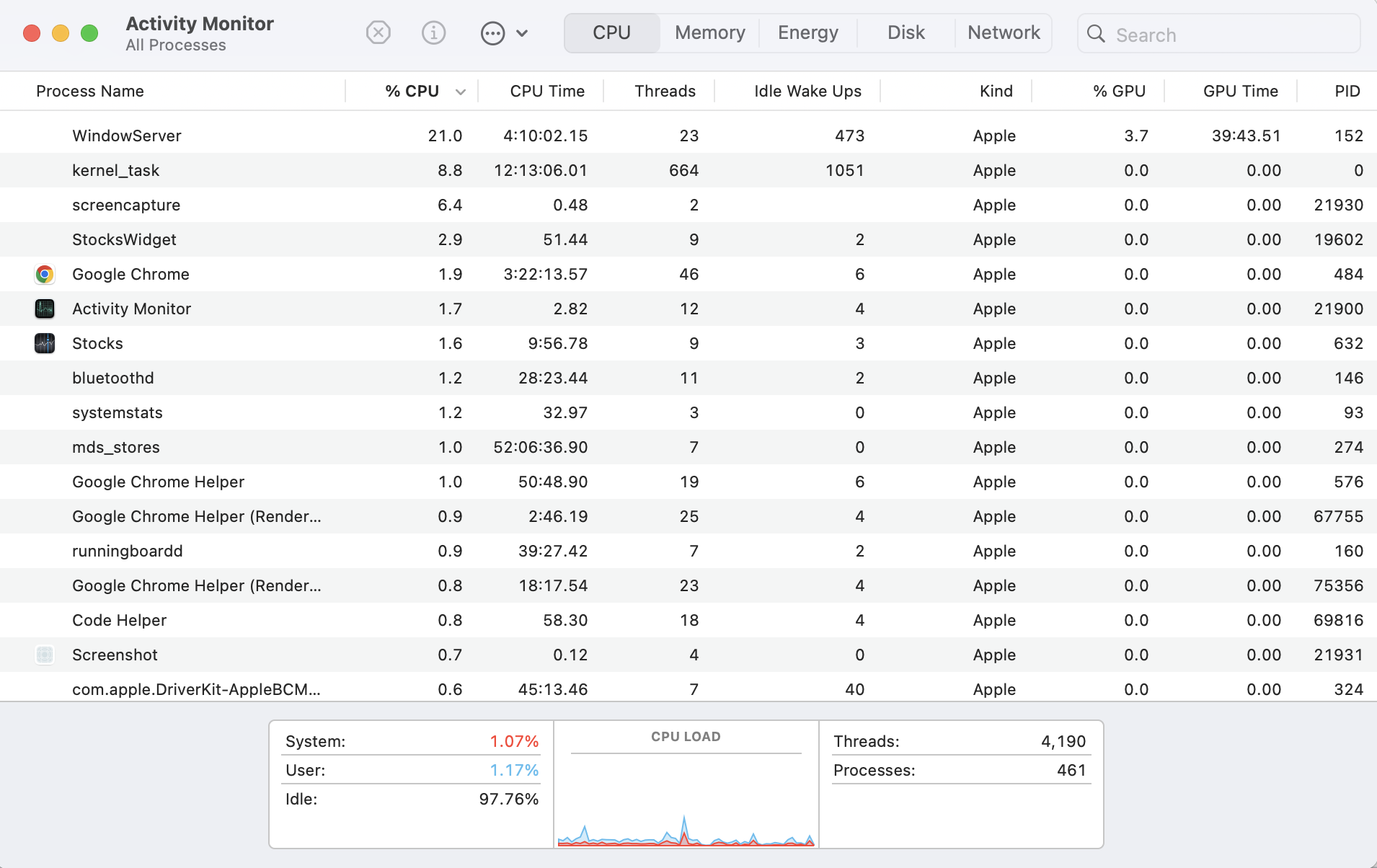
Task: Sort by the GPU Time column header
Action: tap(1240, 91)
